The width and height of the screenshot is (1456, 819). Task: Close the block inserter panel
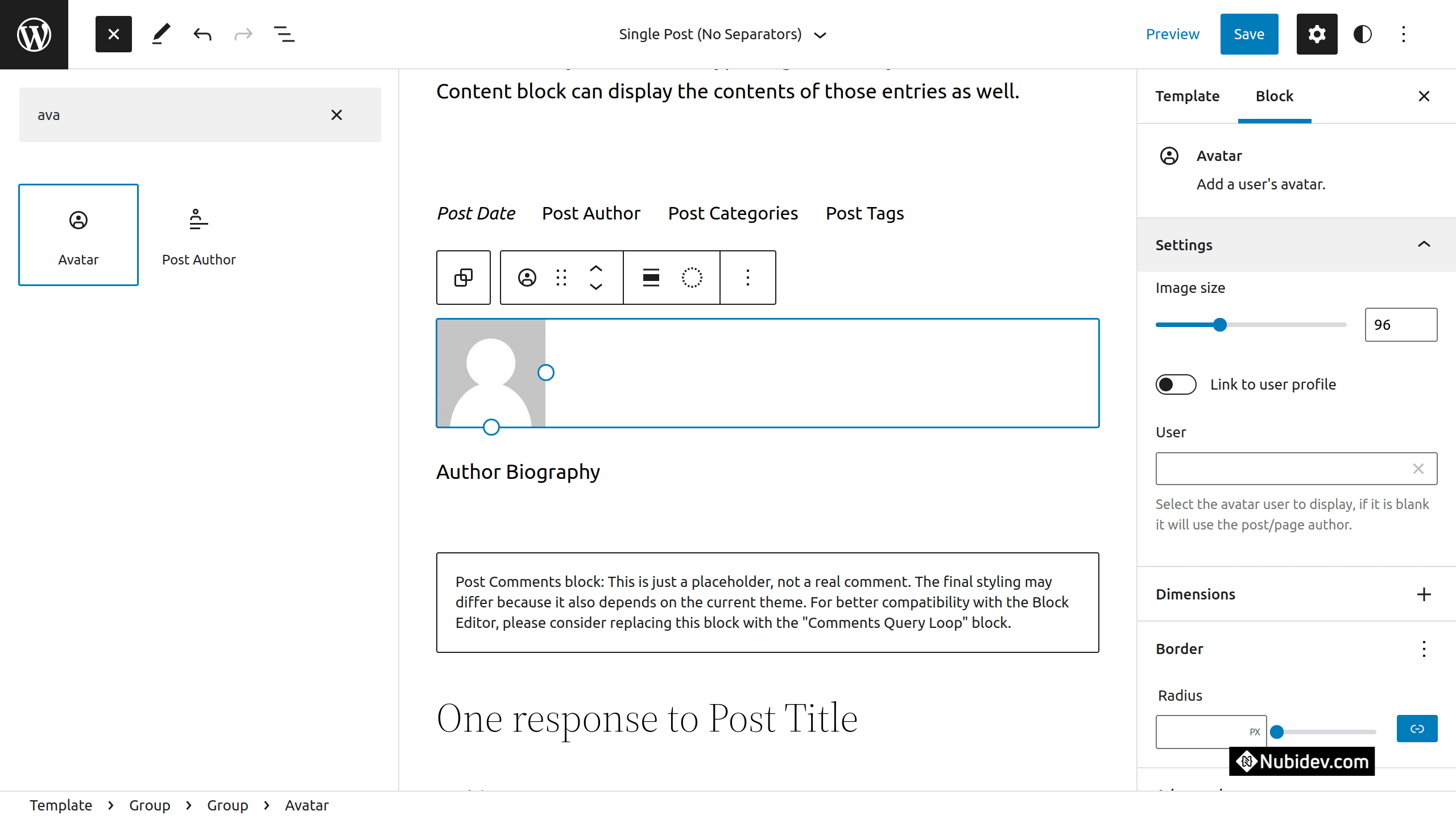point(114,34)
